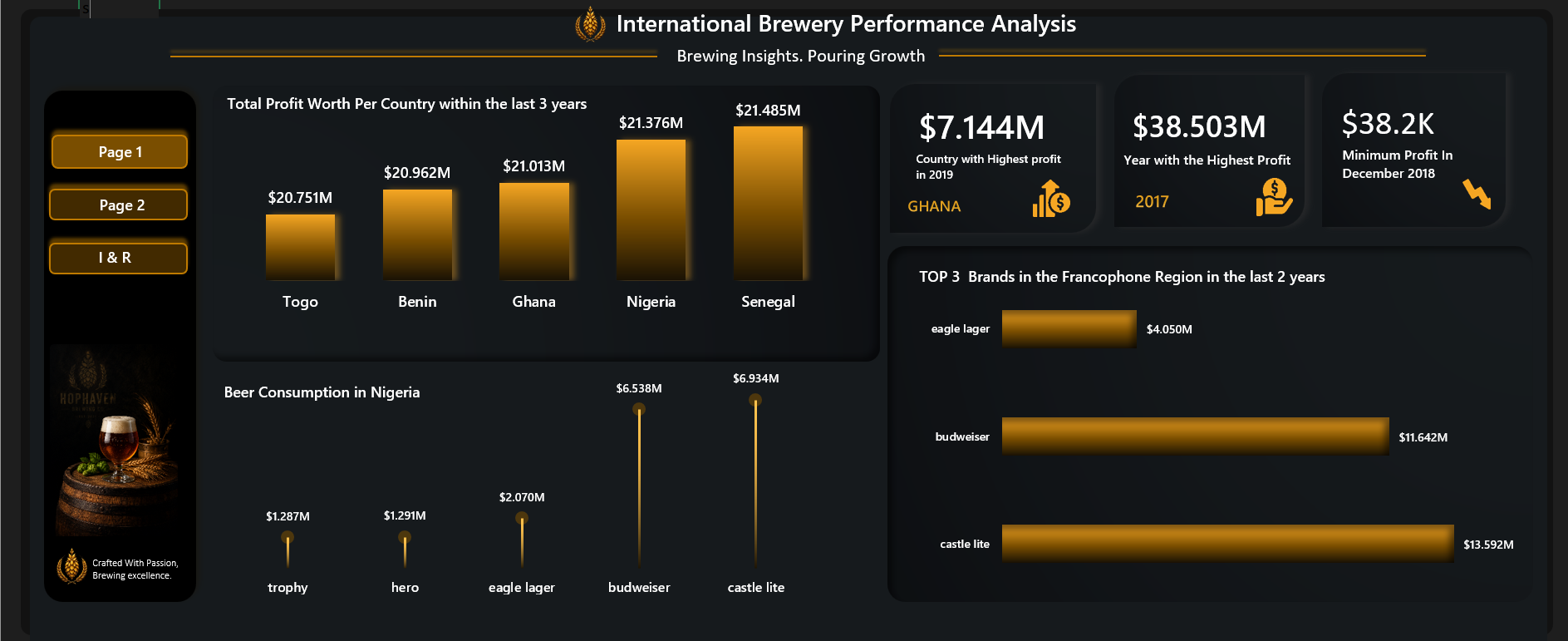Click the $21.013M data label
This screenshot has width=1568, height=641.
click(x=533, y=166)
